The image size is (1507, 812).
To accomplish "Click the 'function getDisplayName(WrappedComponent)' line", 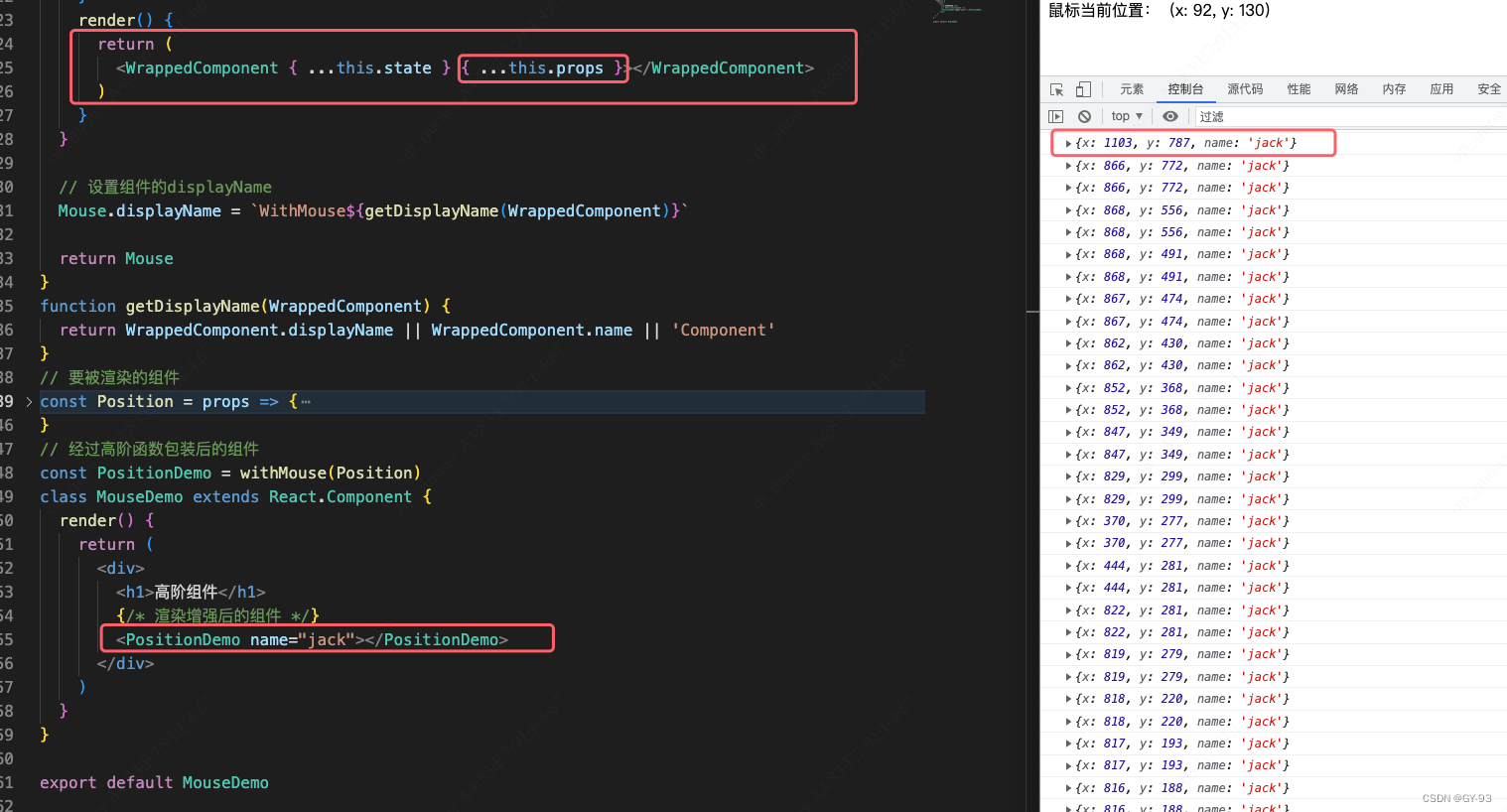I will point(245,306).
